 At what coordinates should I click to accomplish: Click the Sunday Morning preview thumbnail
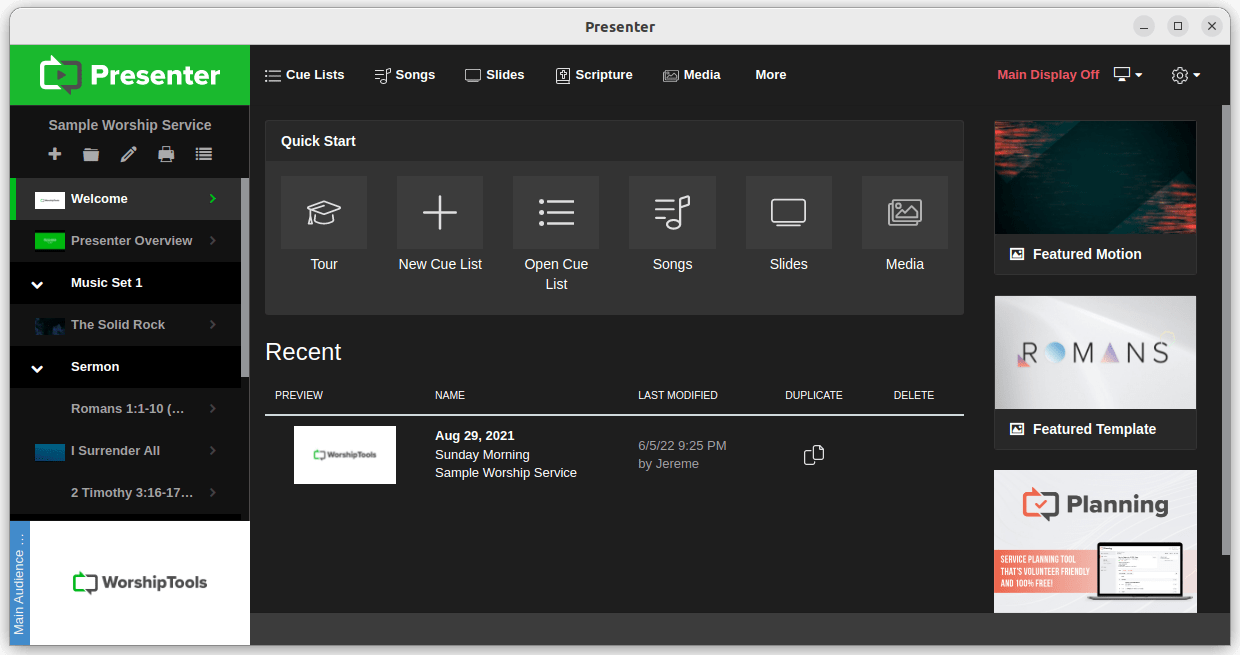click(344, 454)
